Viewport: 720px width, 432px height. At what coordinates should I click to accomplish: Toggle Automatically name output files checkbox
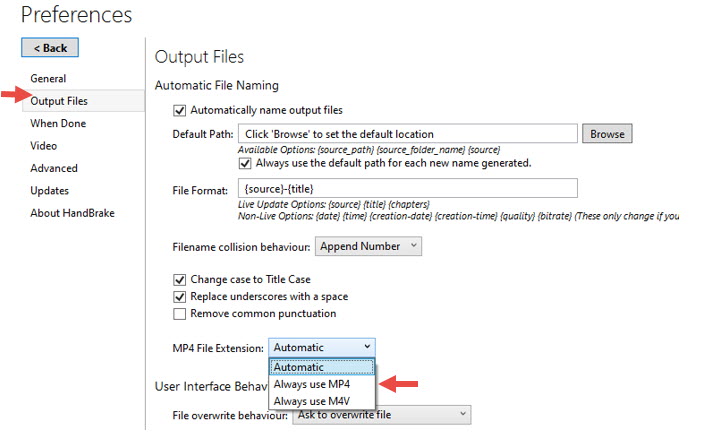point(180,111)
